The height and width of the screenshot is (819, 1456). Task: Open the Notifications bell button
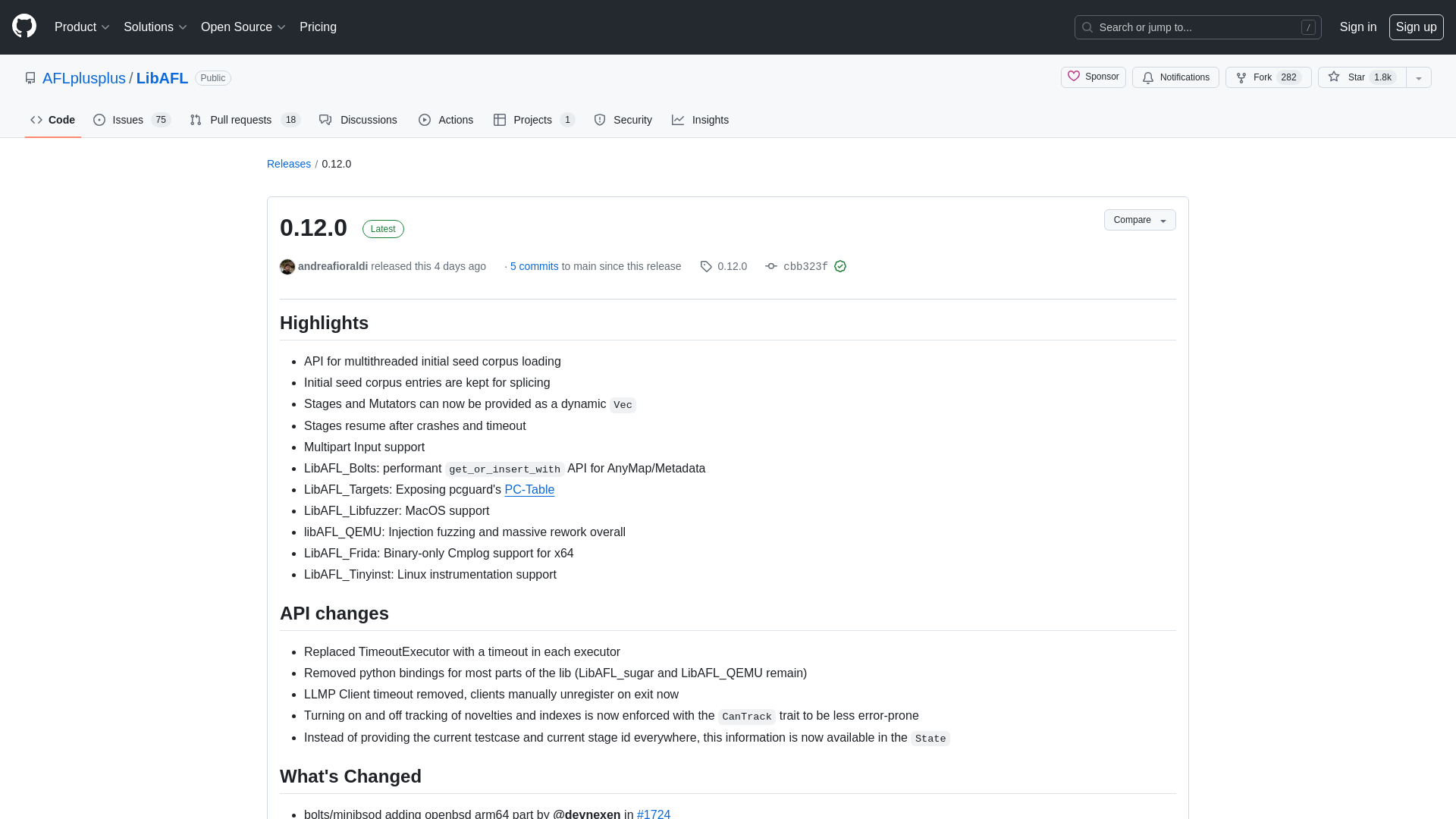(x=1175, y=77)
